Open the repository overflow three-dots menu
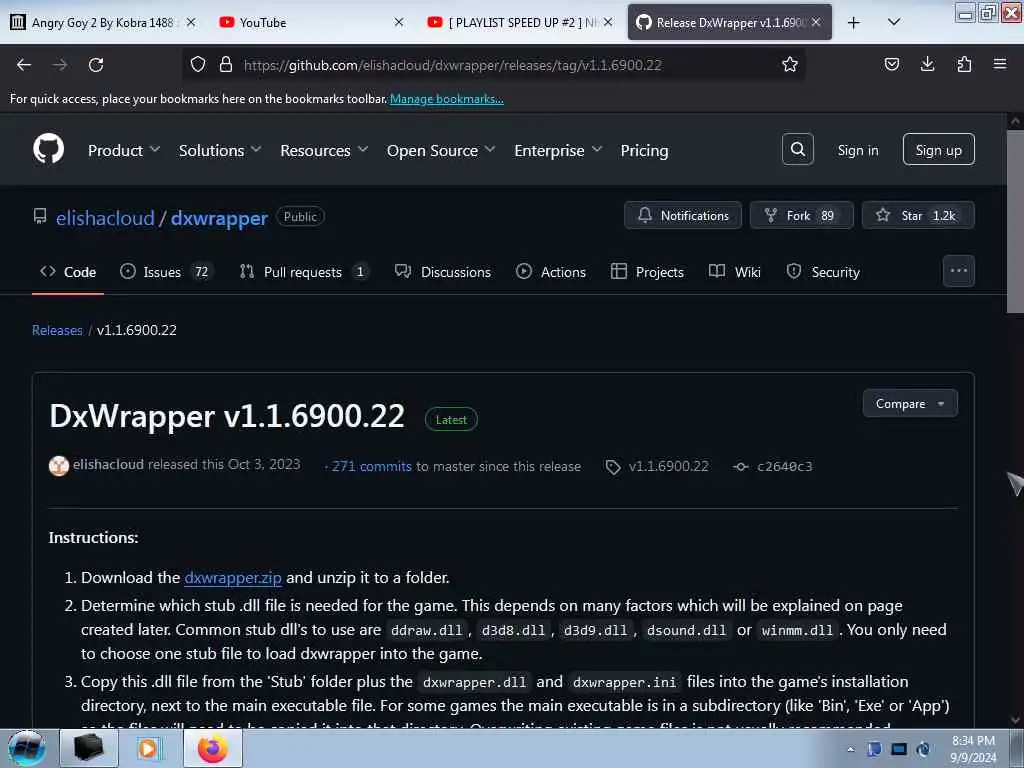The height and width of the screenshot is (768, 1024). 958,271
